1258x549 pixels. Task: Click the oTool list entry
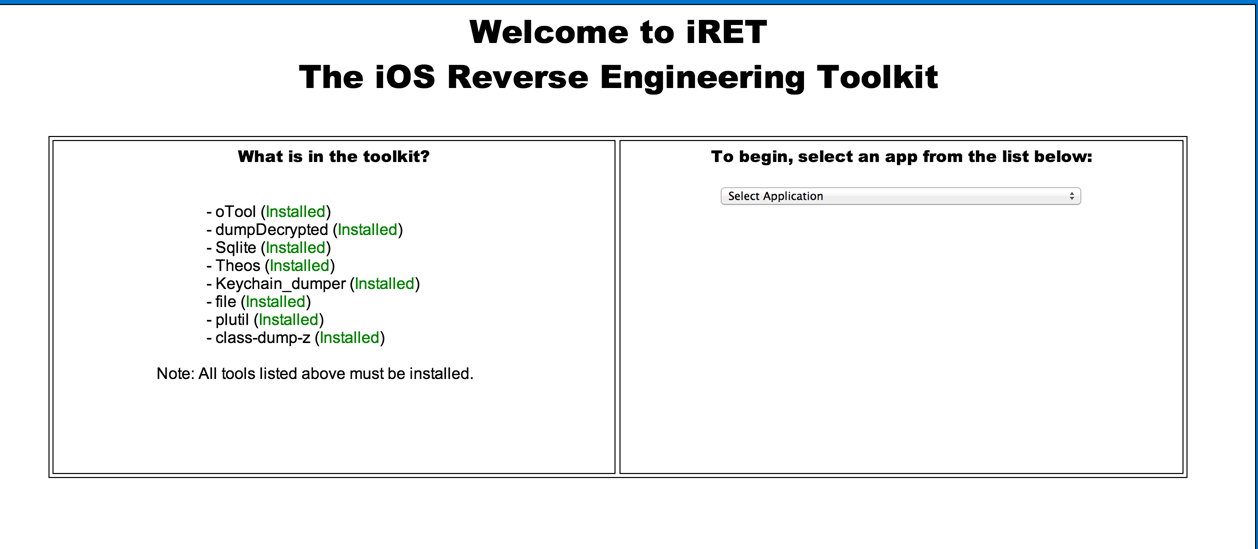(236, 212)
